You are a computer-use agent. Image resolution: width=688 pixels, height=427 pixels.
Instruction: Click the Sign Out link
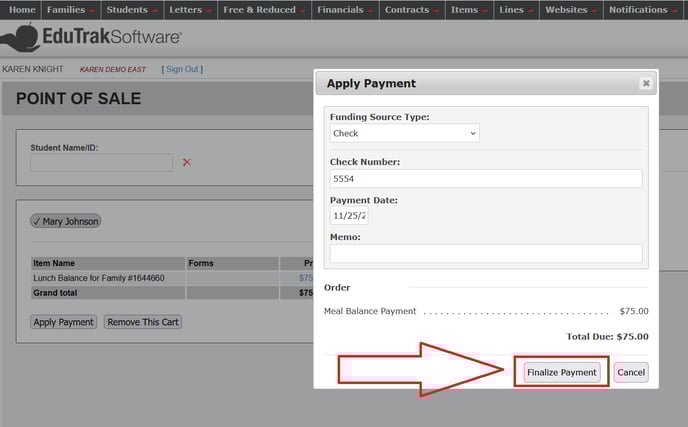(182, 69)
